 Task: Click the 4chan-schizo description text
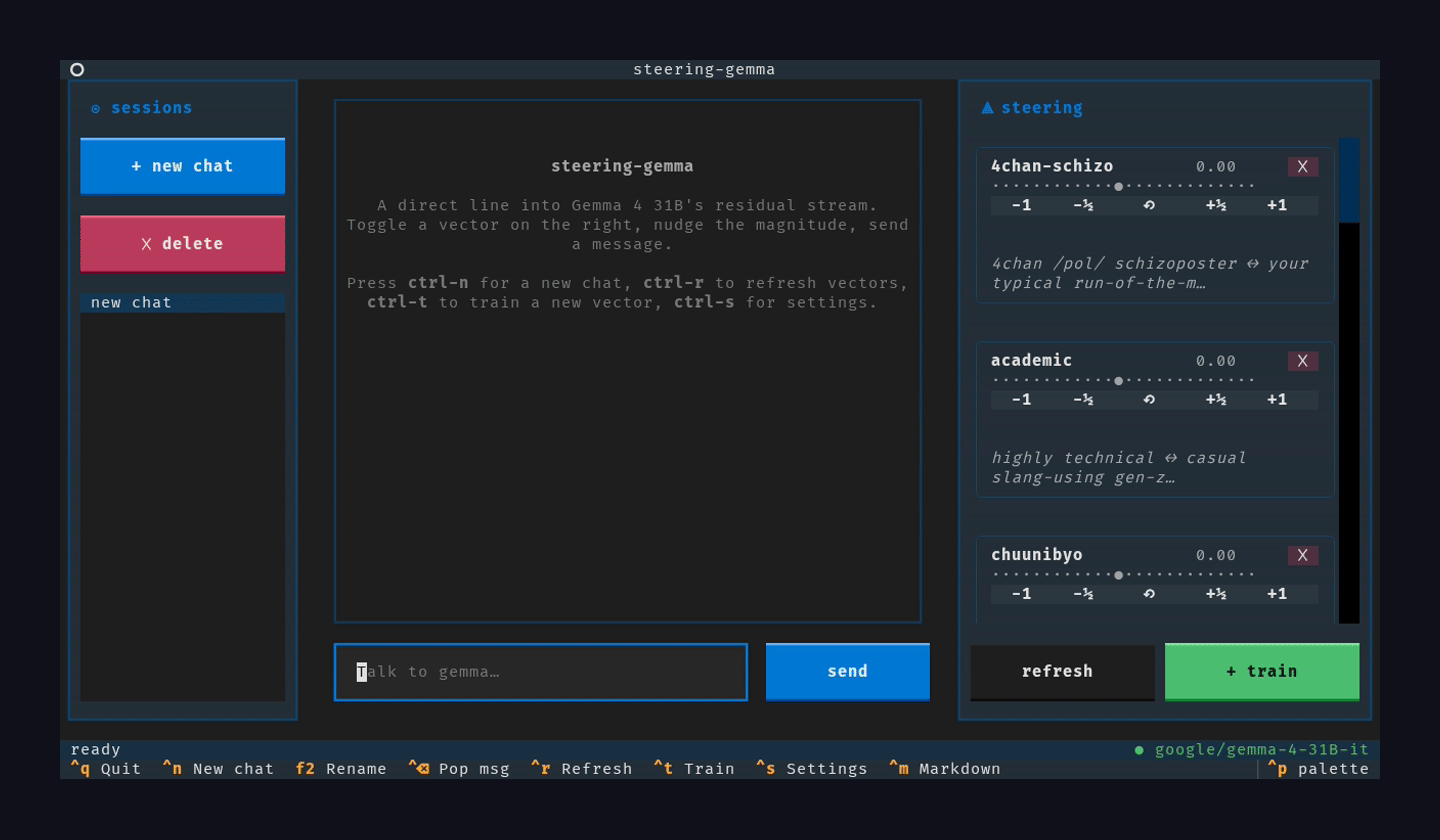click(x=1150, y=273)
